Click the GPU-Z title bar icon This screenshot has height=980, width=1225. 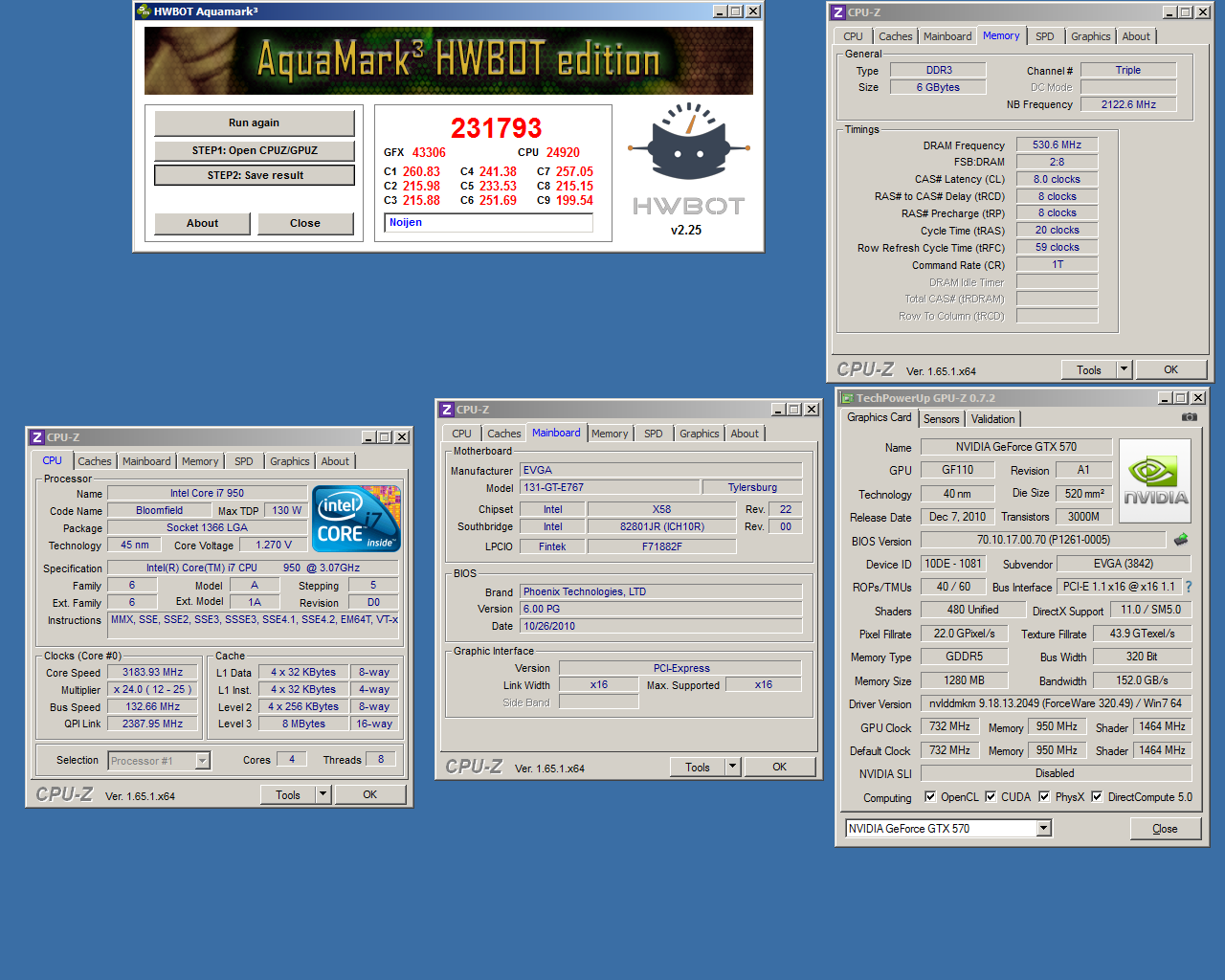point(847,398)
